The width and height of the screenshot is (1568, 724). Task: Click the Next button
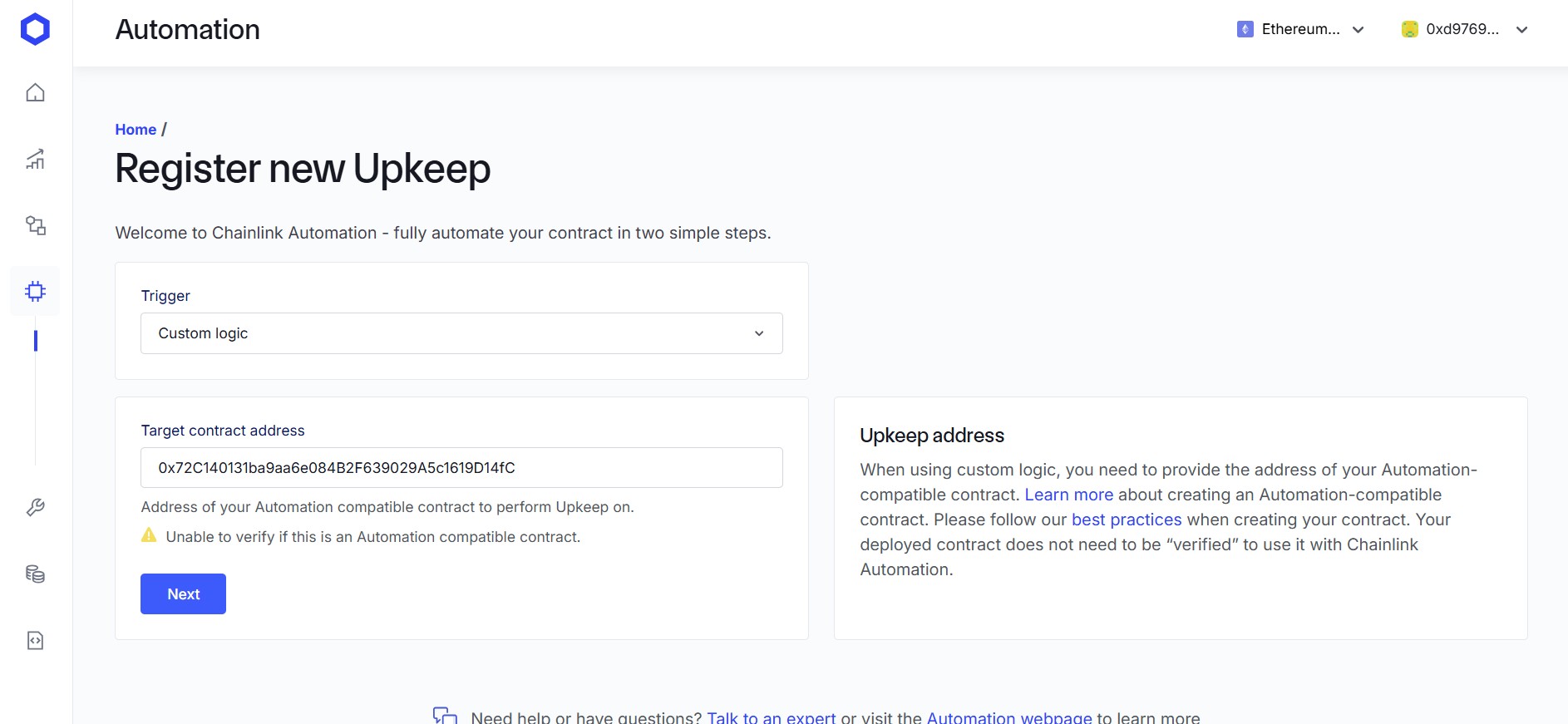183,593
